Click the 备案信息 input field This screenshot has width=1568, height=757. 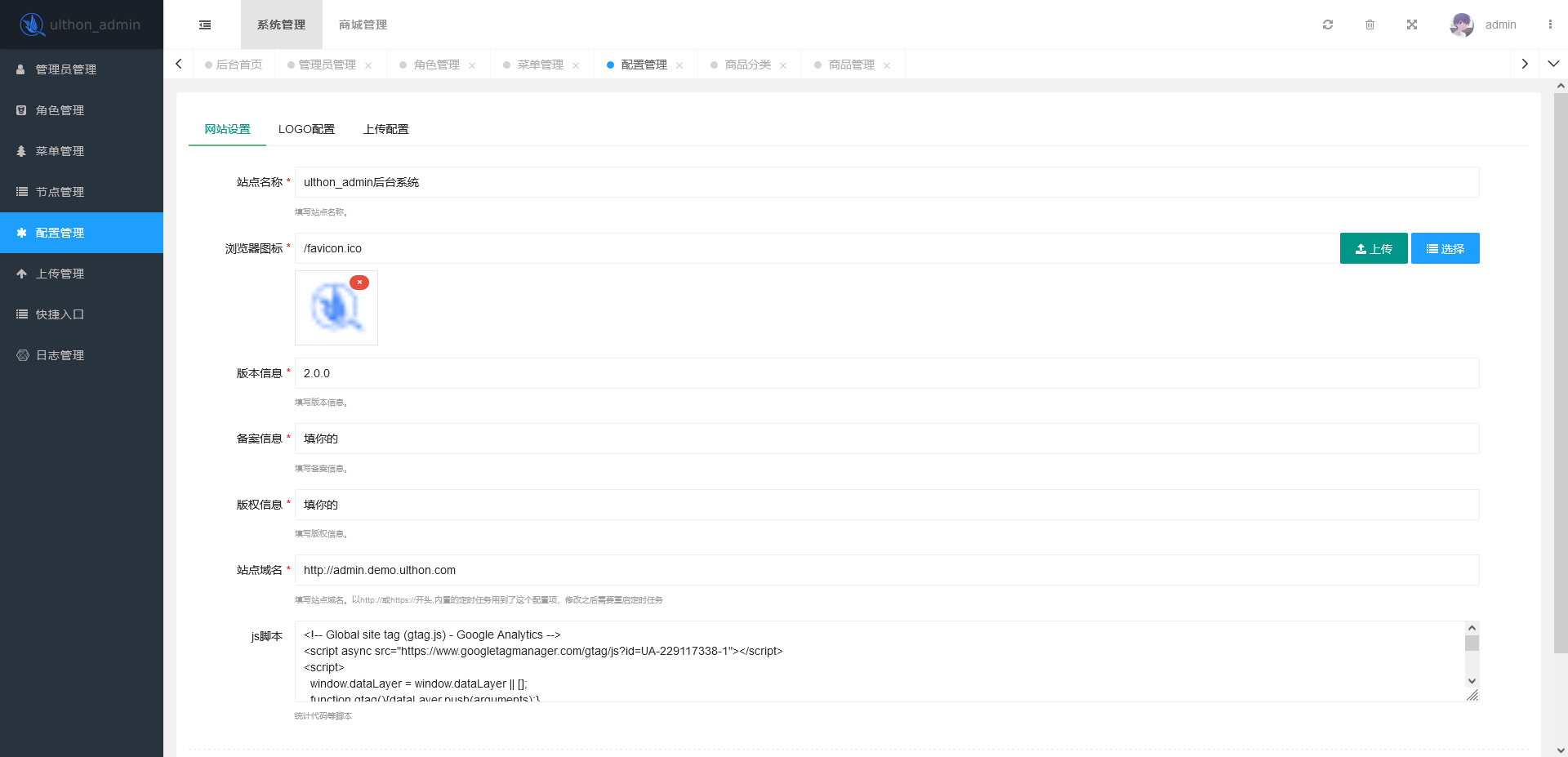click(x=887, y=439)
